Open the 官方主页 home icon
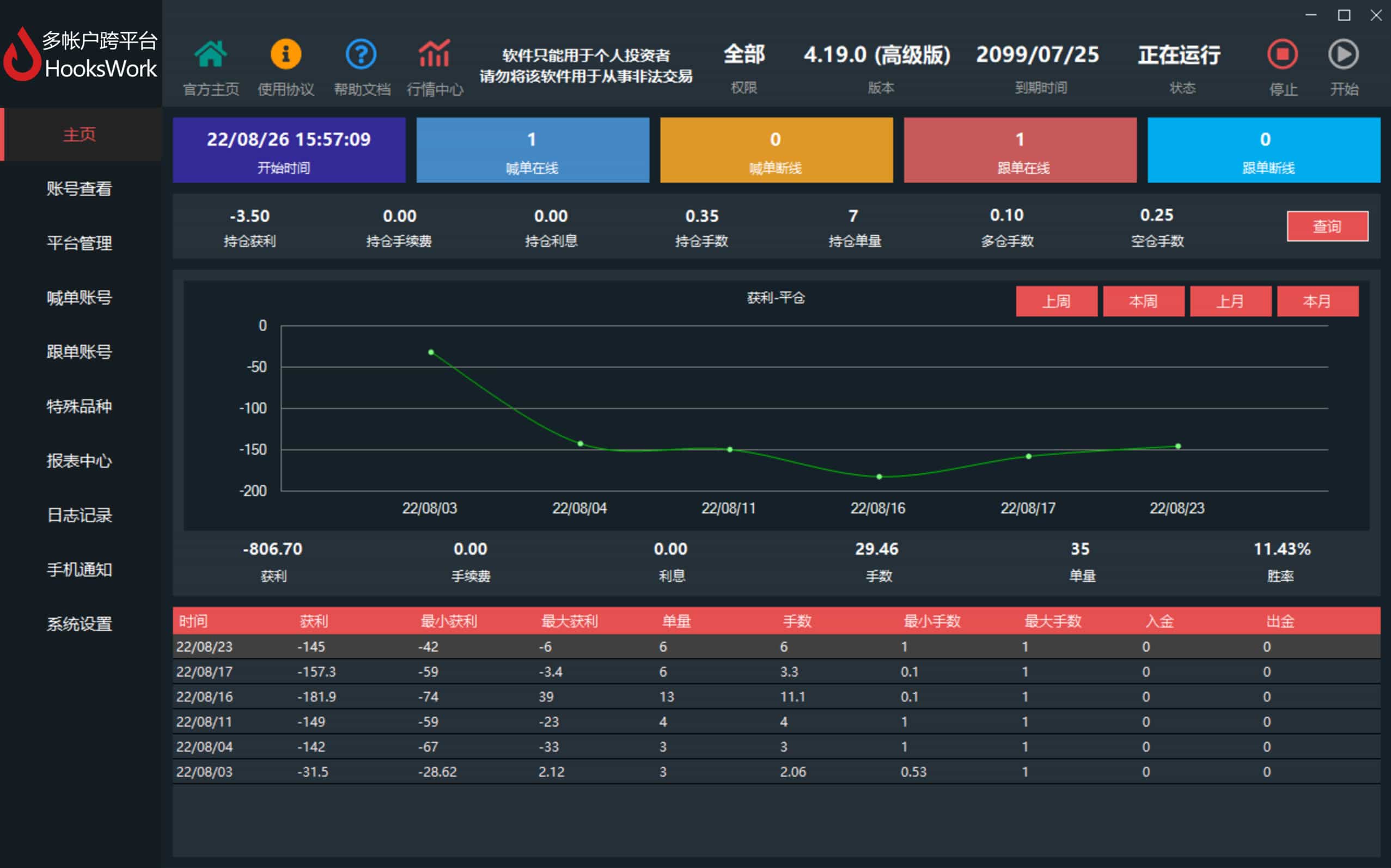This screenshot has width=1391, height=868. [211, 54]
